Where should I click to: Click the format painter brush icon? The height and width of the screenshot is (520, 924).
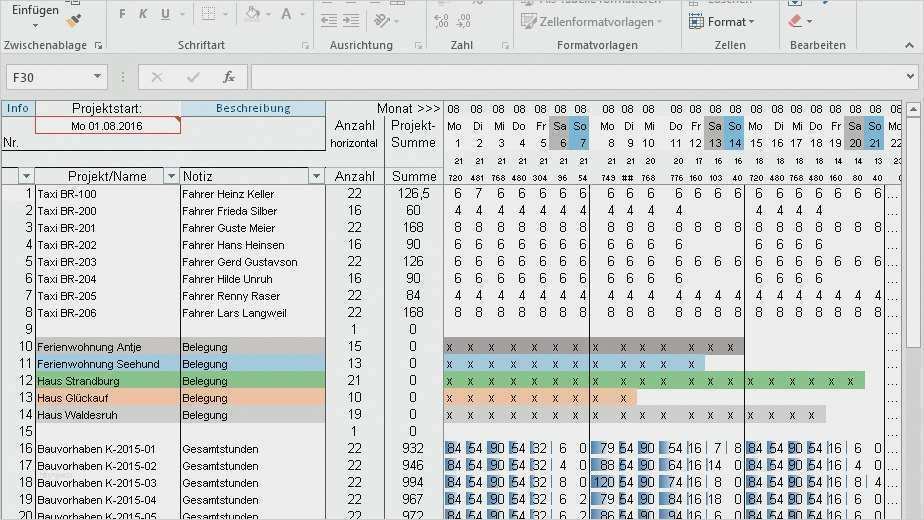pos(74,21)
